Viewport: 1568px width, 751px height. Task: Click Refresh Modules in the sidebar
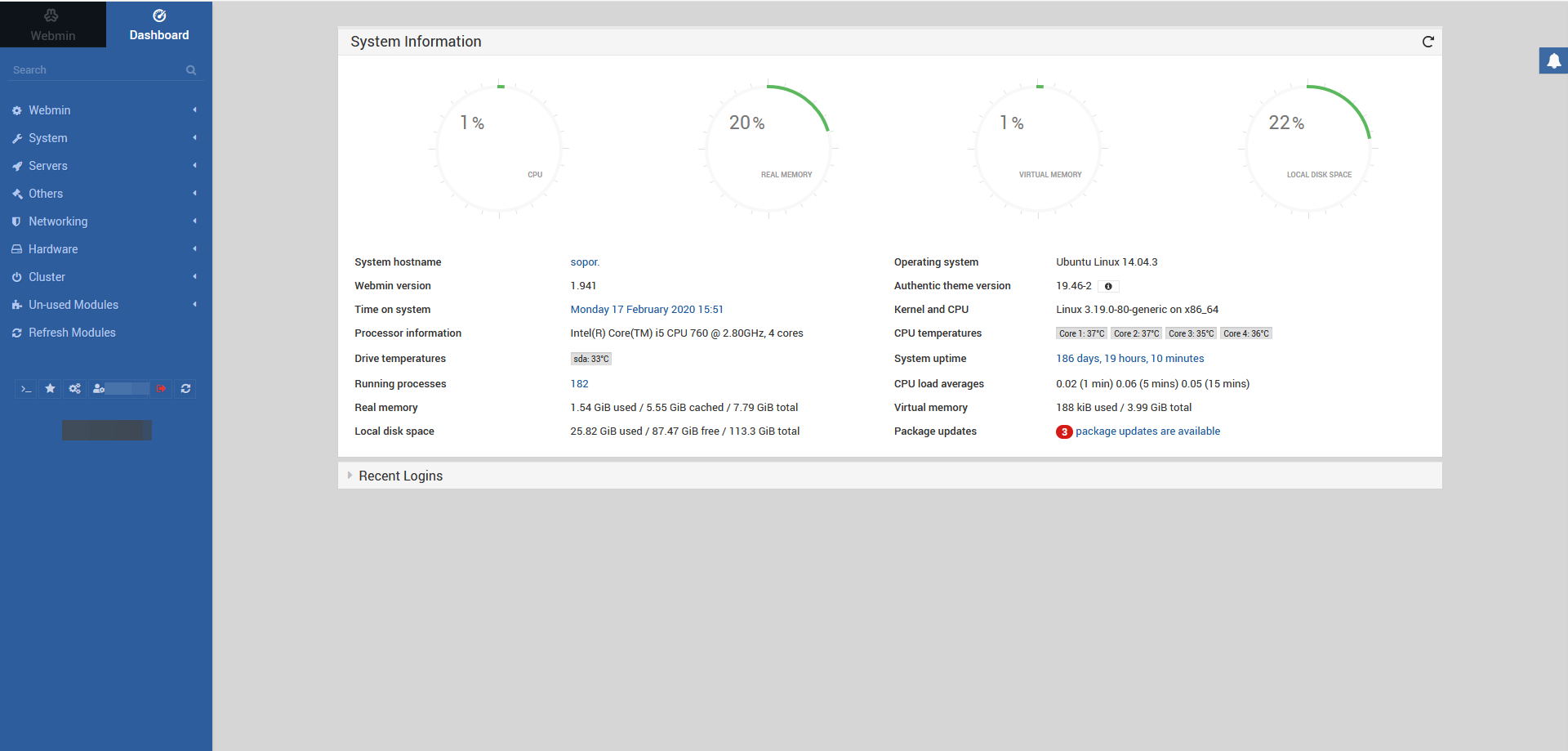coord(72,332)
